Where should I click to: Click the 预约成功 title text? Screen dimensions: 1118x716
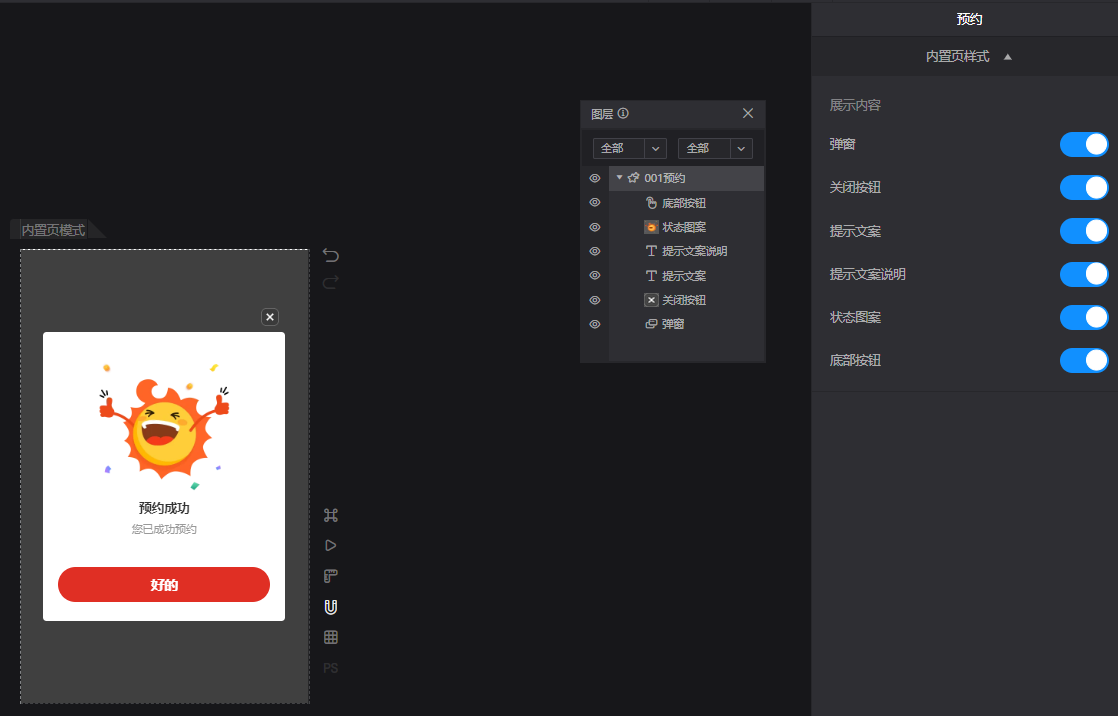tap(164, 508)
